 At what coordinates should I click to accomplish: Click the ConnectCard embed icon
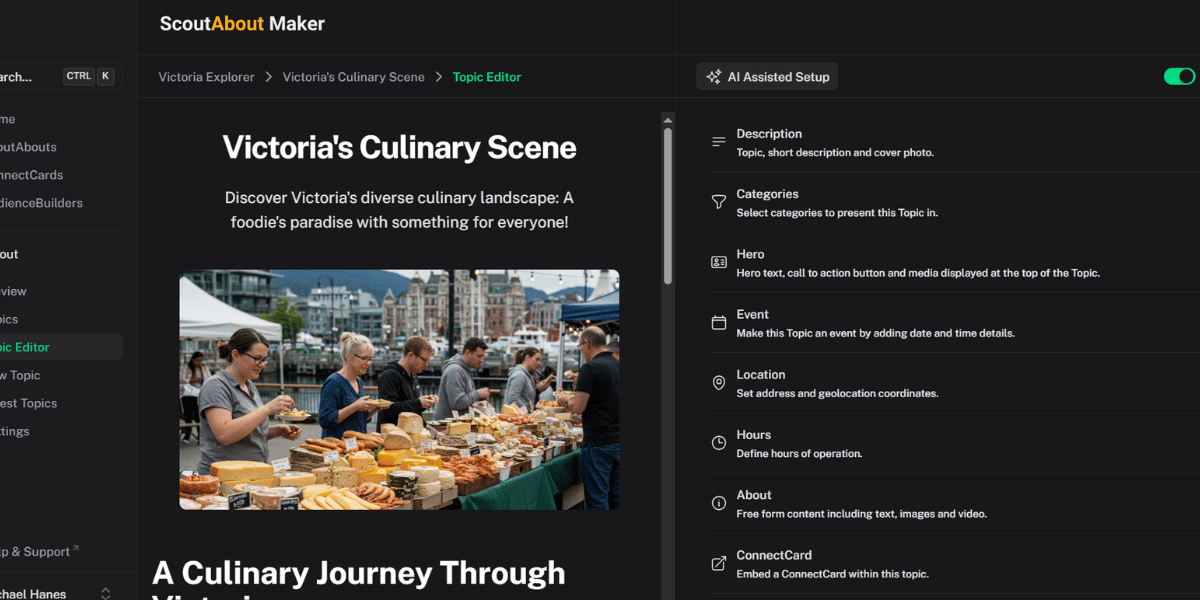pos(718,562)
